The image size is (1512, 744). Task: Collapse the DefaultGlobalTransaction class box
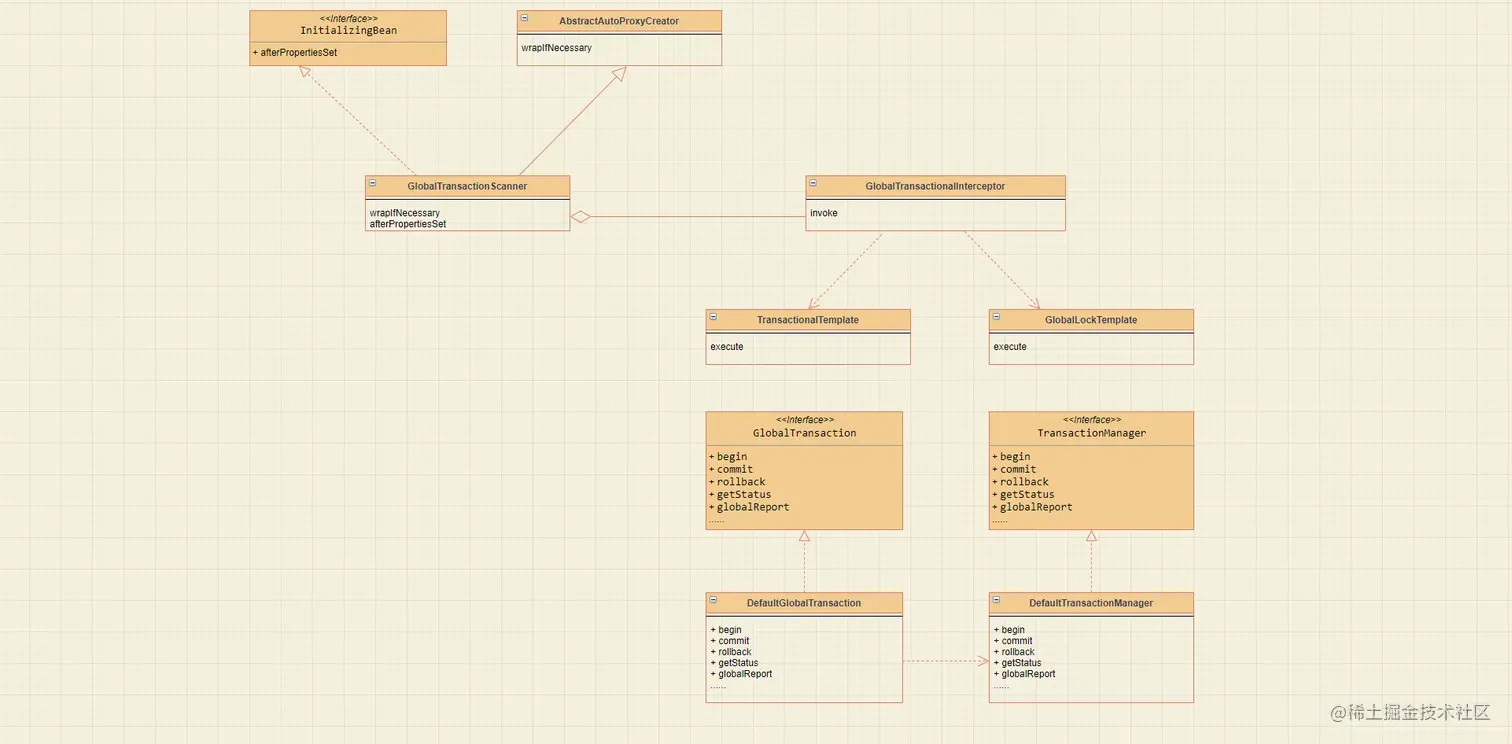pos(714,600)
